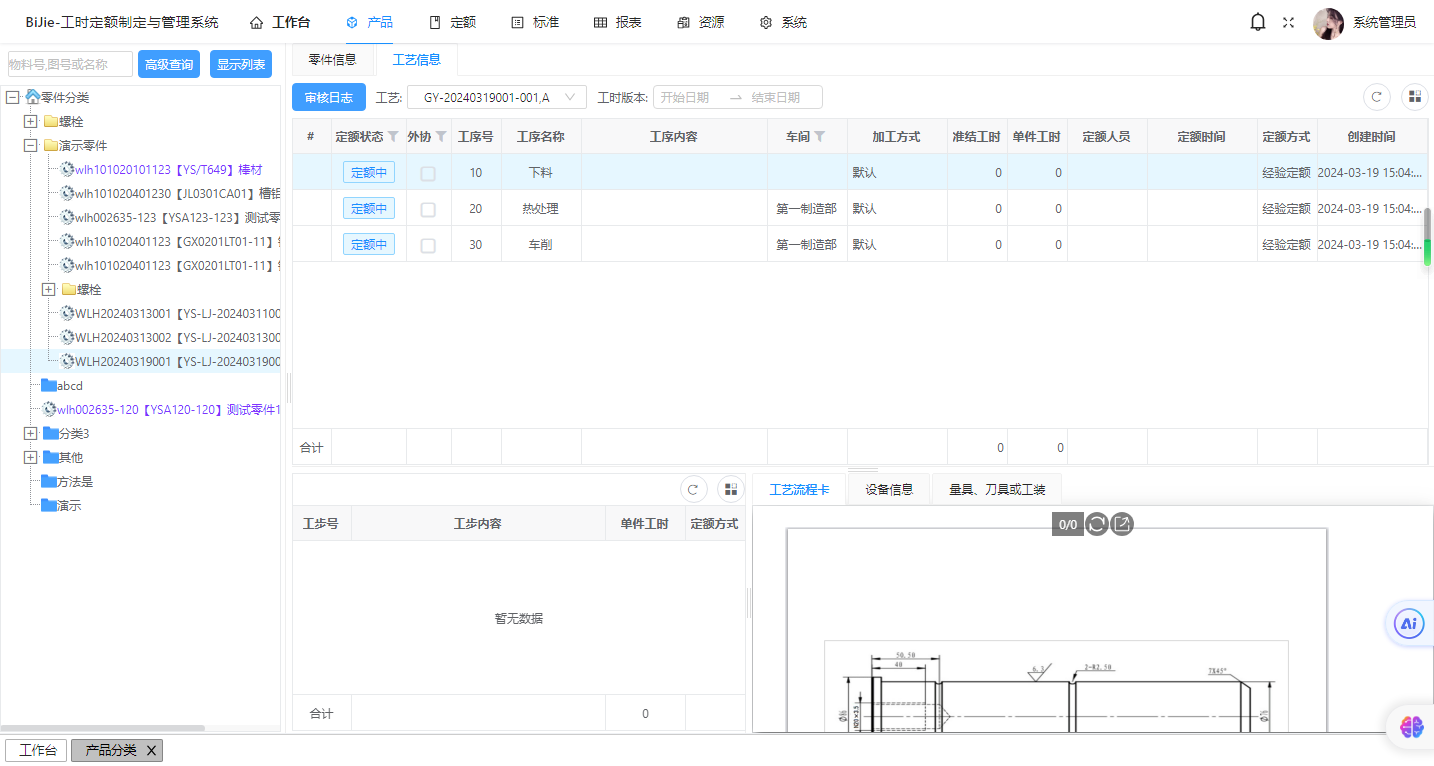Click the home icon of 零件分类 root
1434x766 pixels.
click(32, 97)
